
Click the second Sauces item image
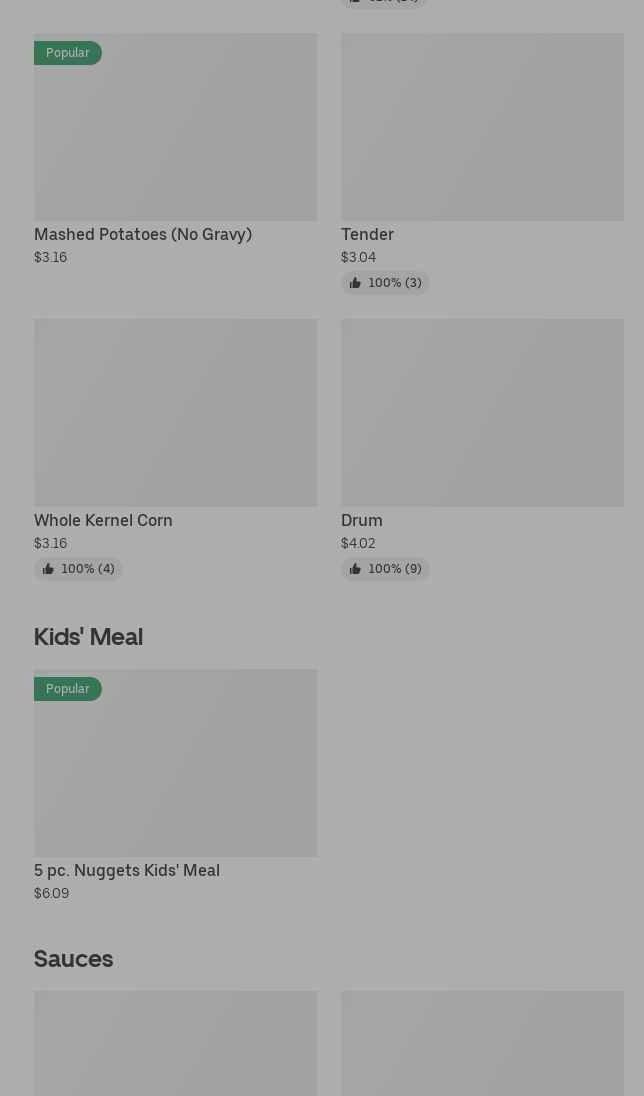pos(482,1043)
